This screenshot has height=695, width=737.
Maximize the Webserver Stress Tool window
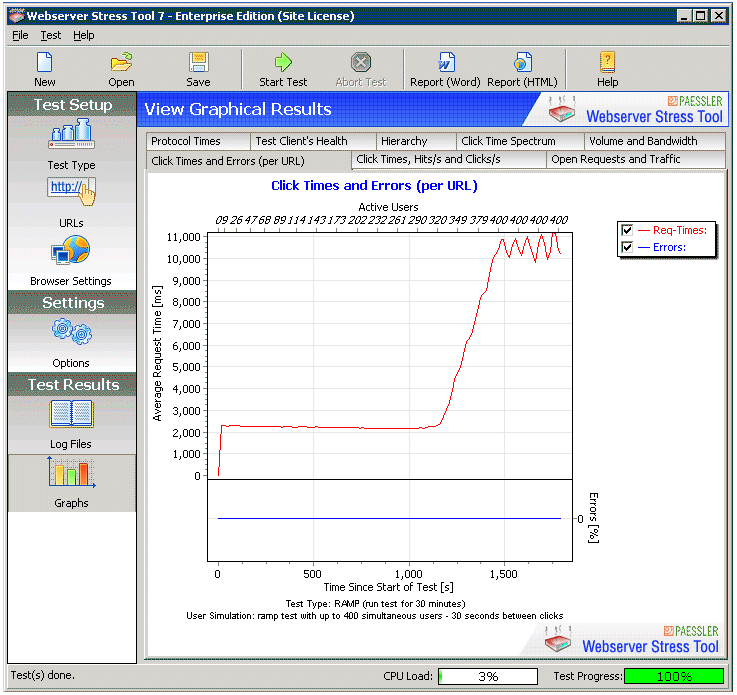(700, 16)
